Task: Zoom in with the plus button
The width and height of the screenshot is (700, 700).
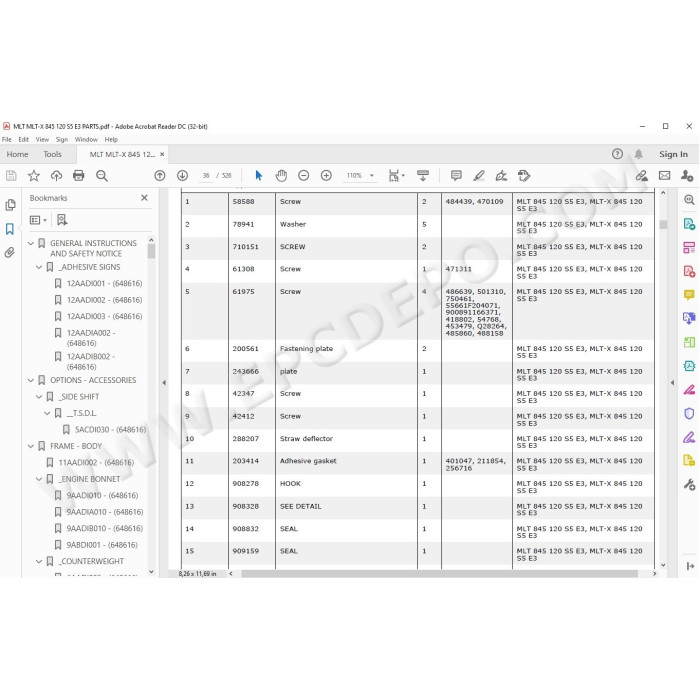Action: point(326,176)
